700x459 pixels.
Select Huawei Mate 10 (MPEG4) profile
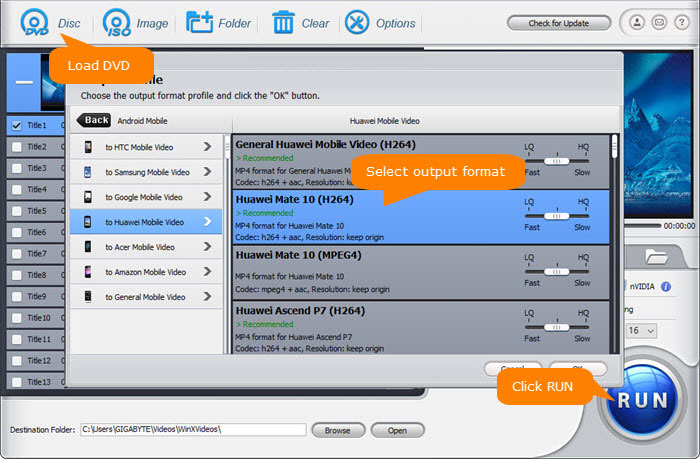pyautogui.click(x=421, y=272)
